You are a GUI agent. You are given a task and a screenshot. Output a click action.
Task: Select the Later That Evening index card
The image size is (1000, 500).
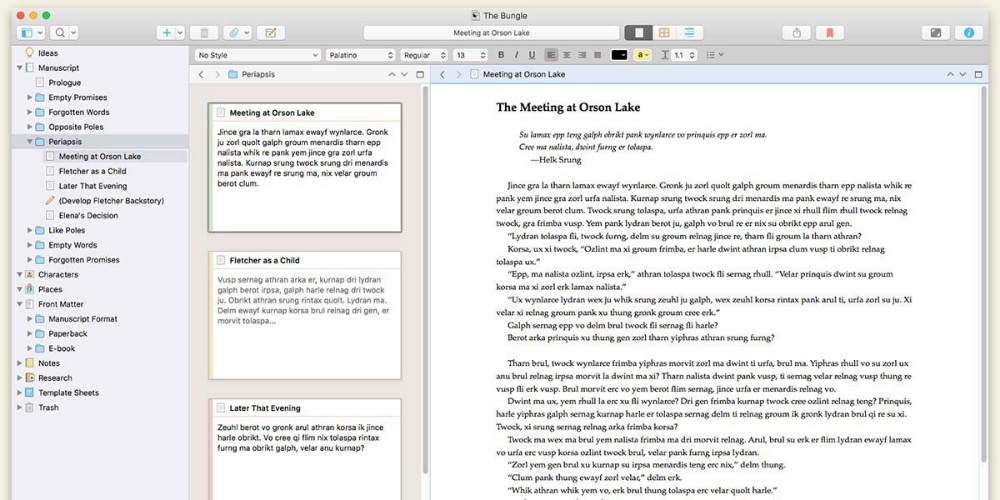305,449
